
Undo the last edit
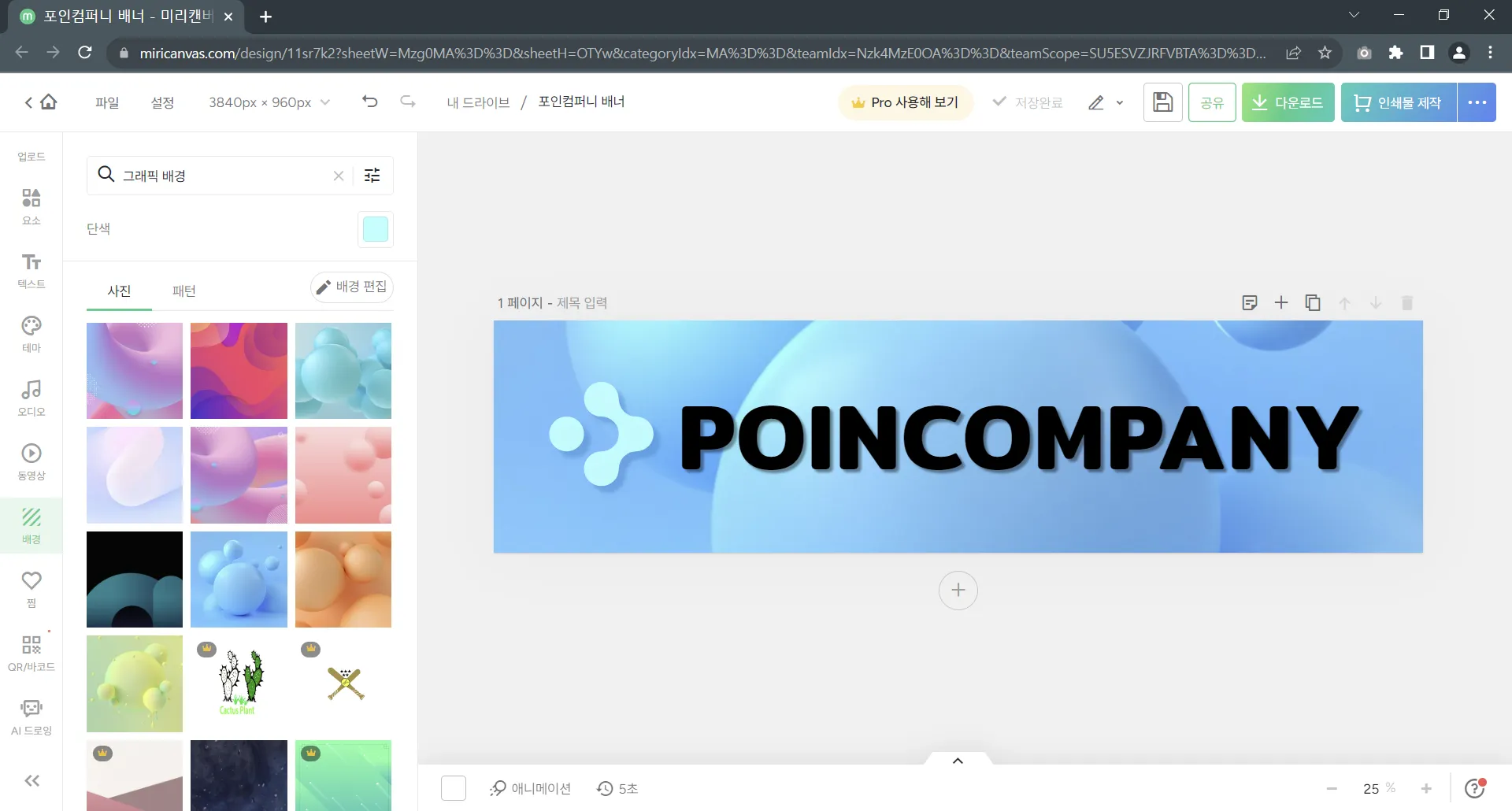[x=370, y=102]
